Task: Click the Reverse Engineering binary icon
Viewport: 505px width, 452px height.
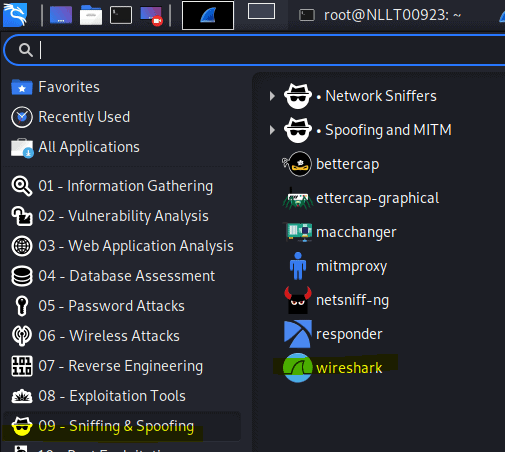Action: tap(22, 366)
